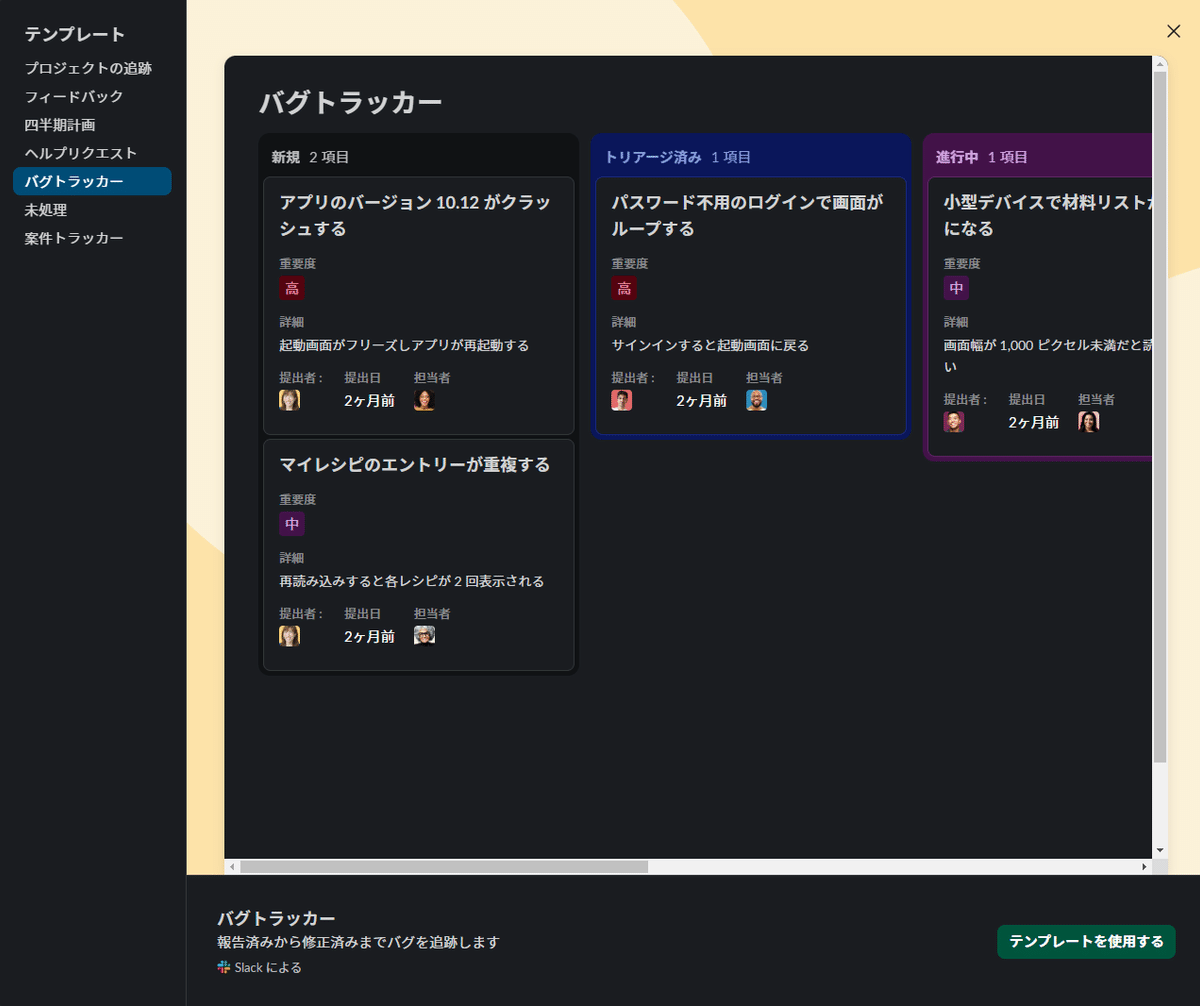Click submitter avatar on アプリのバージョン card
Image resolution: width=1200 pixels, height=1006 pixels.
click(x=289, y=400)
